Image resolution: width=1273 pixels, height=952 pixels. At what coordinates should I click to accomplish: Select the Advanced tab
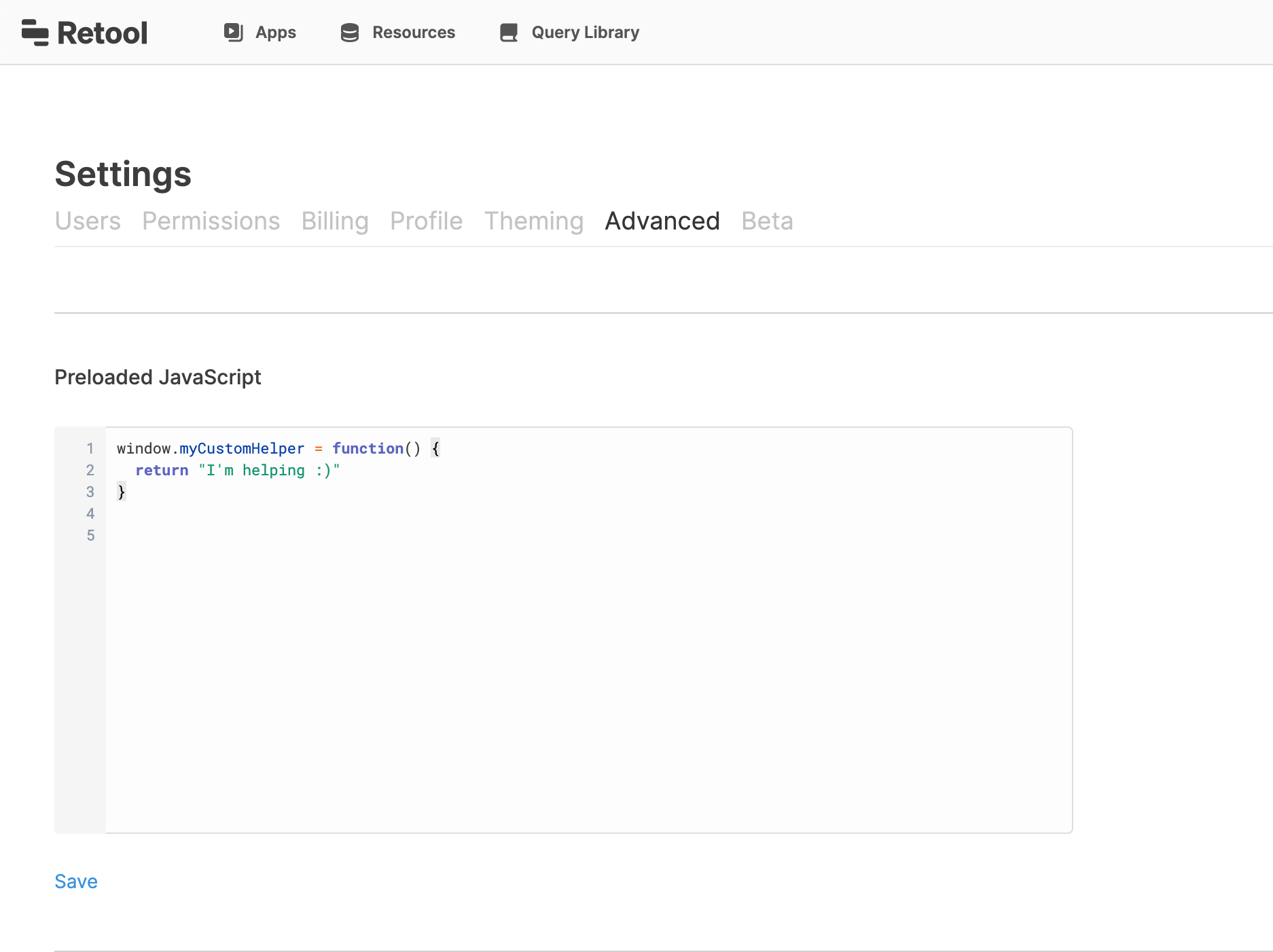662,221
